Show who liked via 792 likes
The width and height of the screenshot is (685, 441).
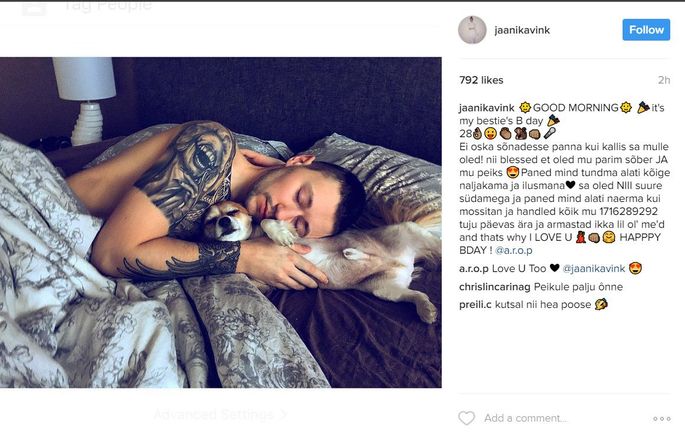tap(481, 80)
